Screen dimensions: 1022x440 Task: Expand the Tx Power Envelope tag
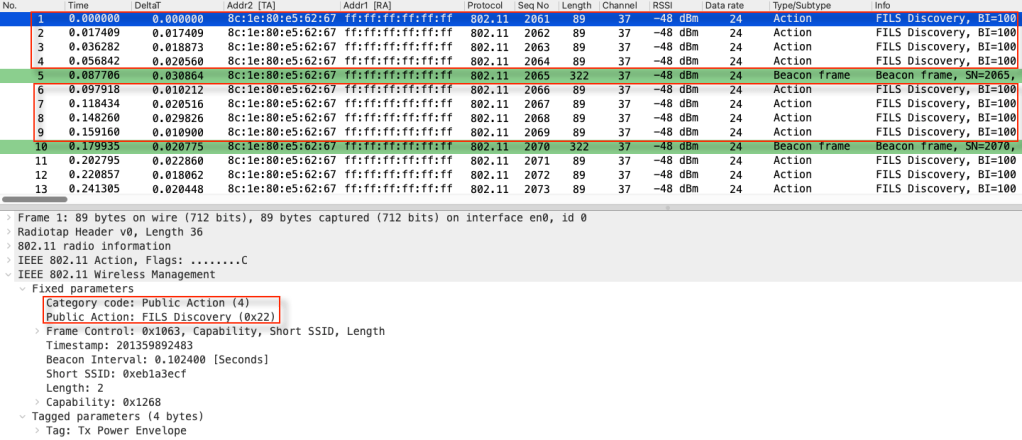pos(37,431)
